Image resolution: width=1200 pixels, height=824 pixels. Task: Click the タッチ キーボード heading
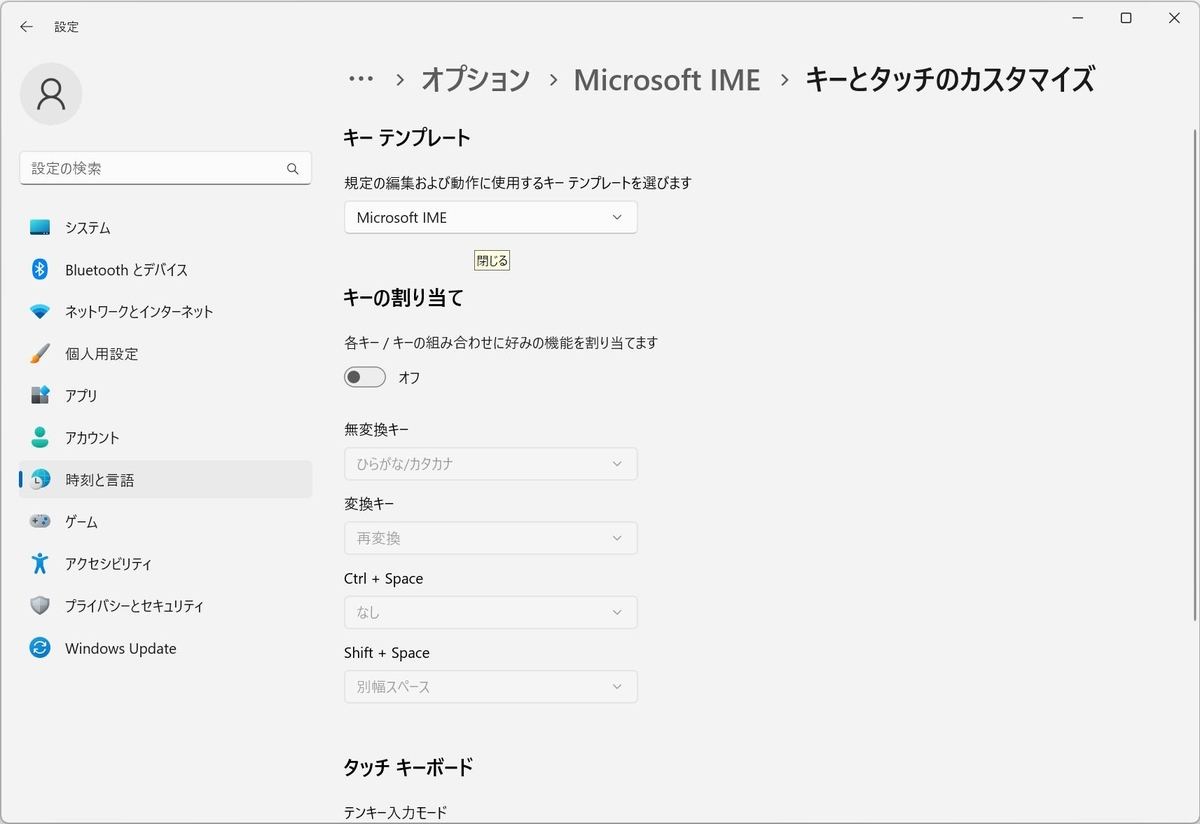[408, 767]
